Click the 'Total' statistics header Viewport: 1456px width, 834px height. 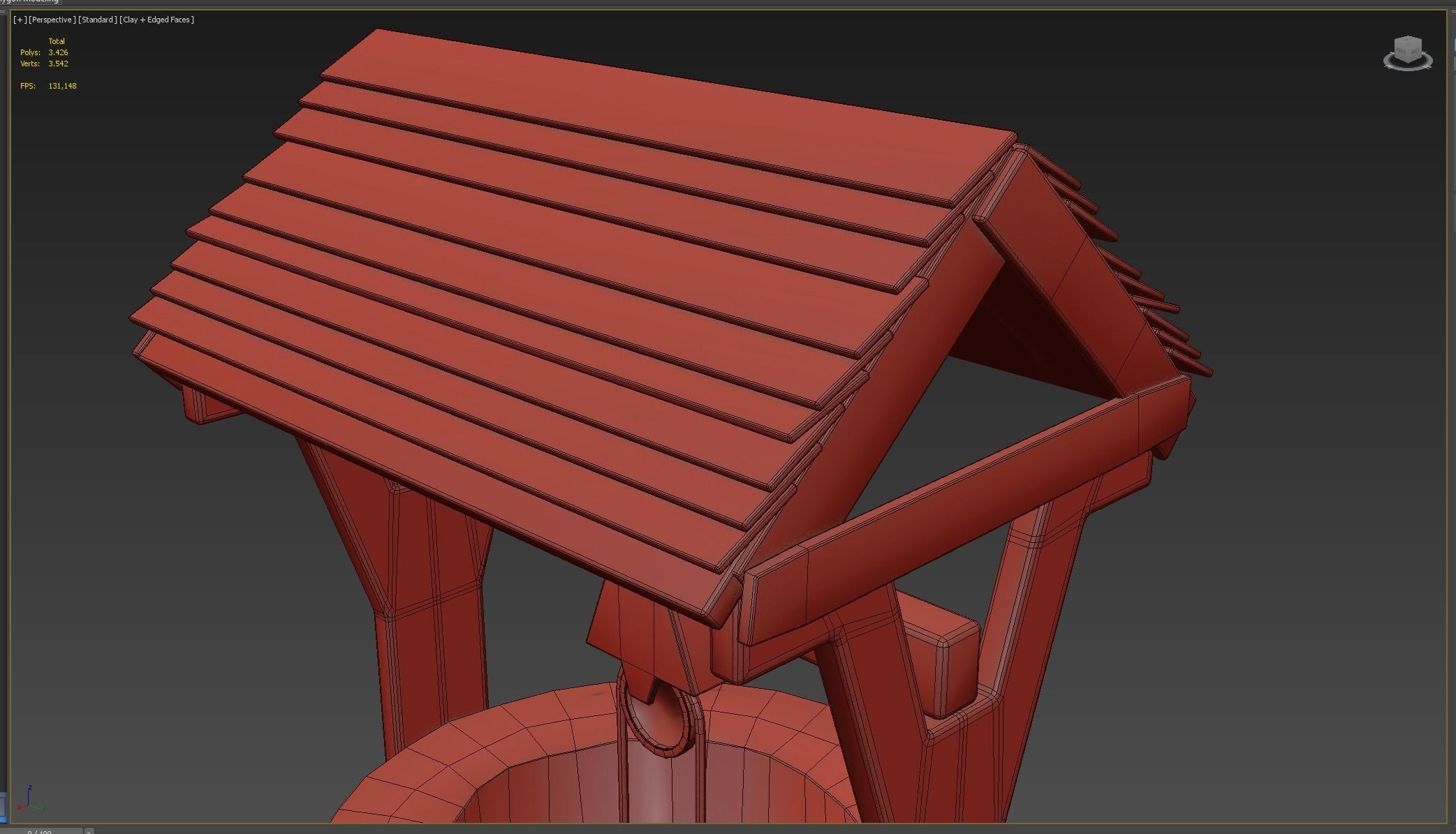click(x=57, y=41)
